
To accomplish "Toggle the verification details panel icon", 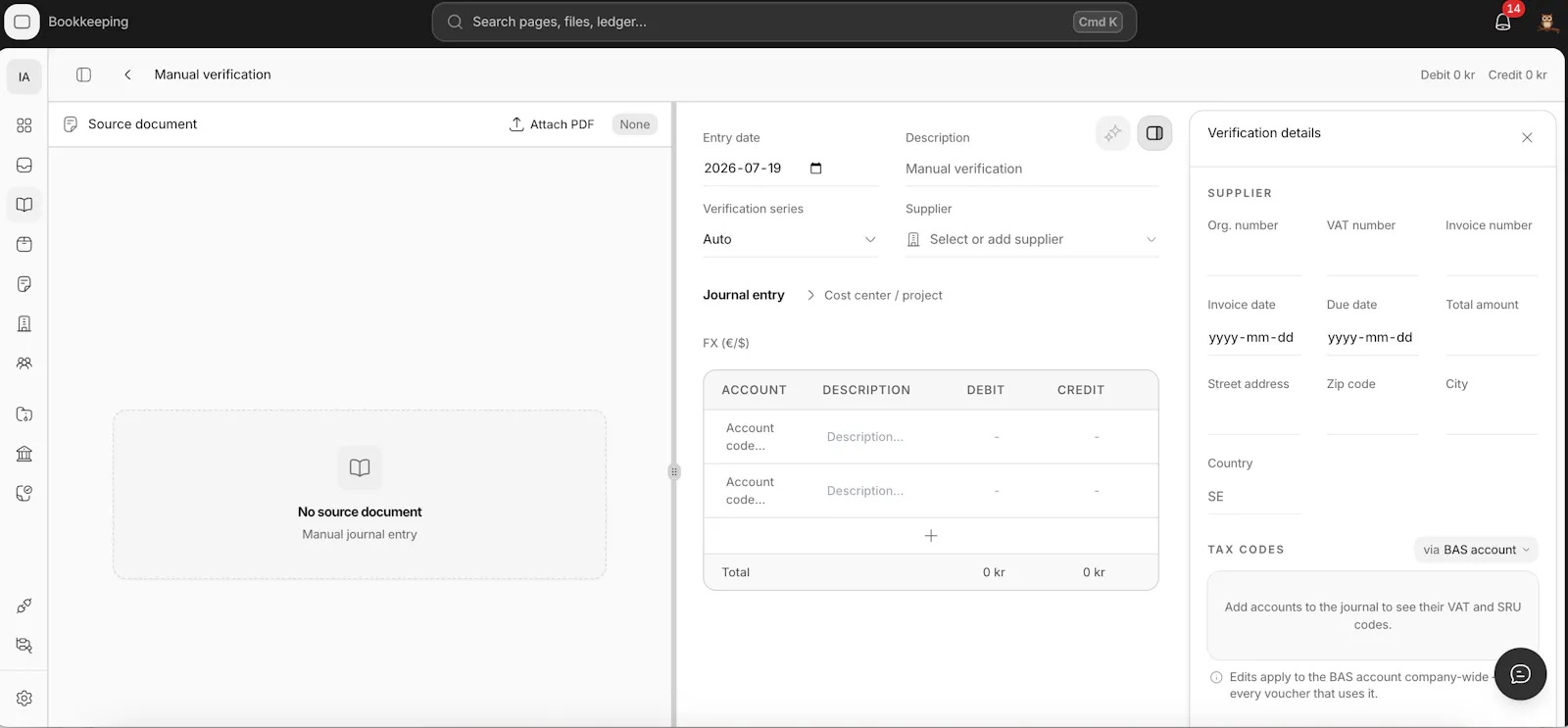I will point(1154,133).
